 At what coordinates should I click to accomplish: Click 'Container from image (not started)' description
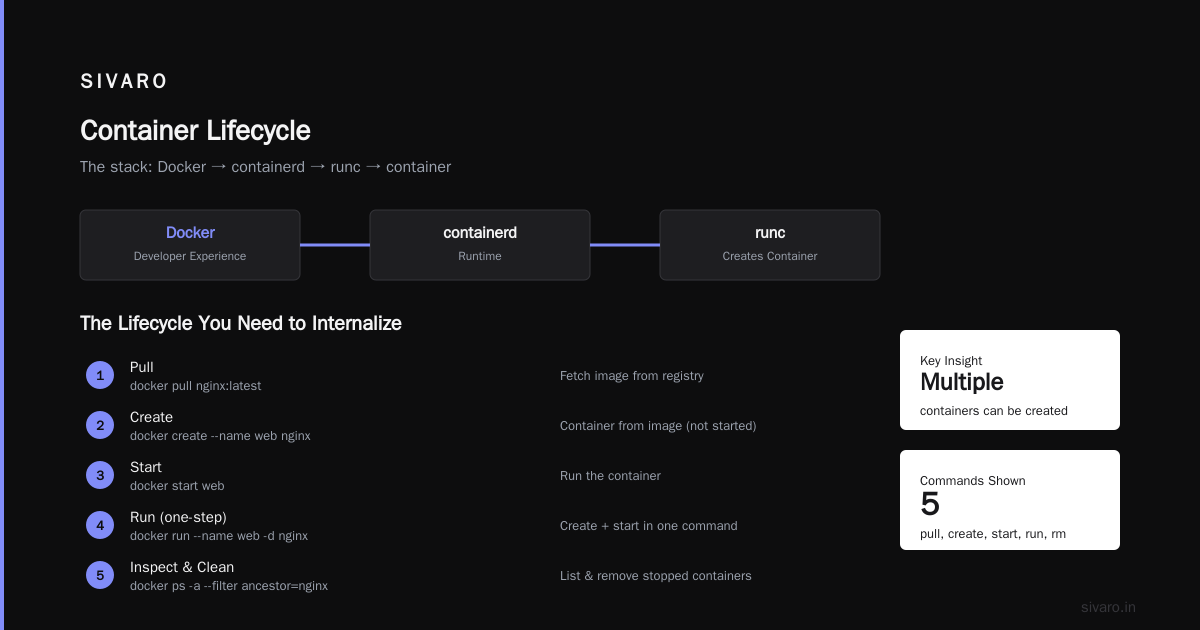tap(658, 426)
